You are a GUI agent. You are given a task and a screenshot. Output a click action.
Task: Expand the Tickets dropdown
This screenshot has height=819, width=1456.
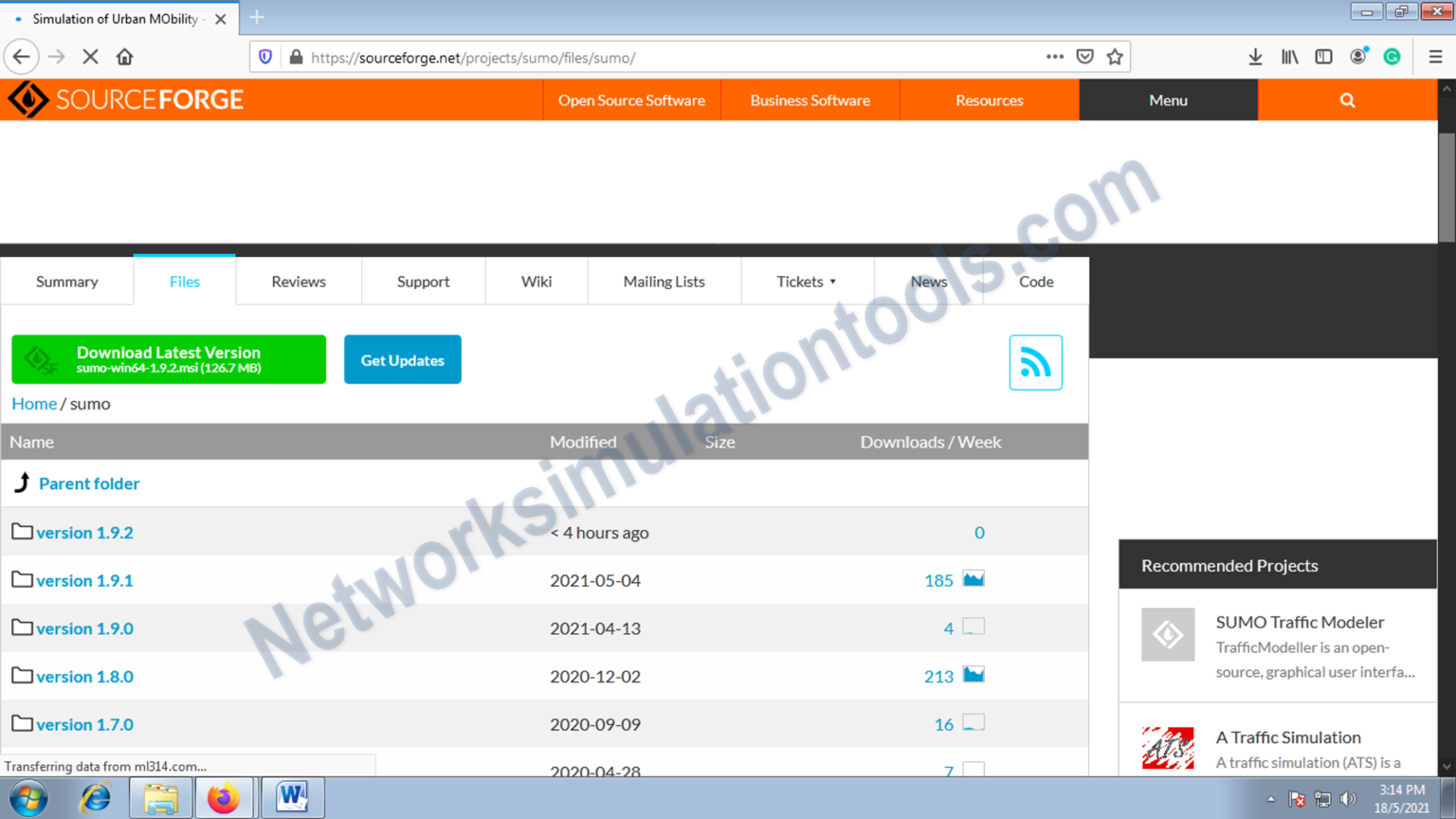[x=807, y=282]
